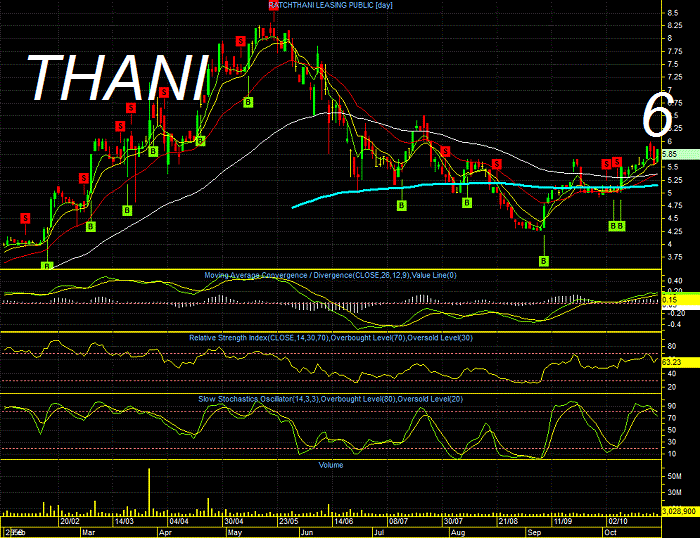Click the 90 stochastic axis label
The image size is (700, 538).
[671, 406]
